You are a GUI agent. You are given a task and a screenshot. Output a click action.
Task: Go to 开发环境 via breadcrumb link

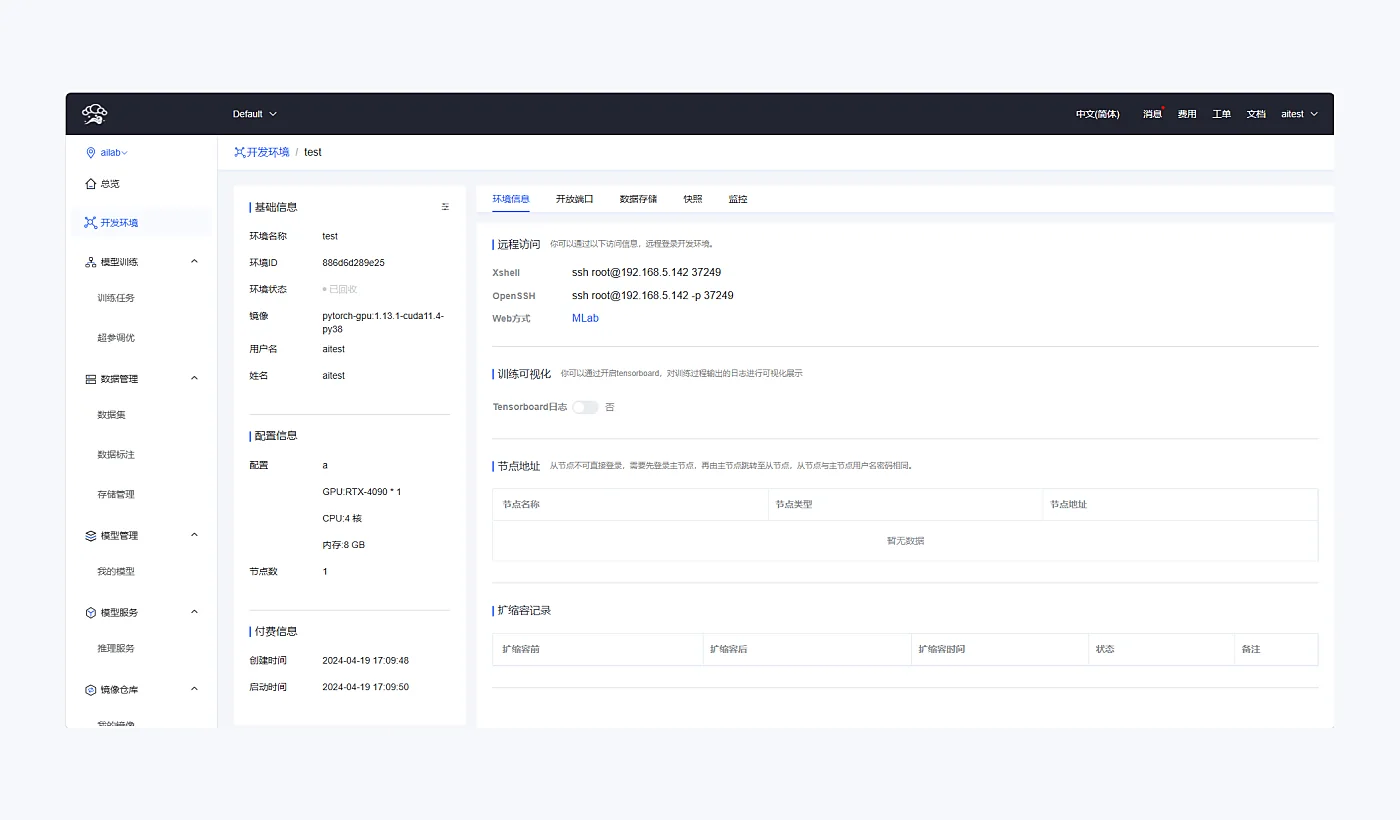pyautogui.click(x=268, y=152)
